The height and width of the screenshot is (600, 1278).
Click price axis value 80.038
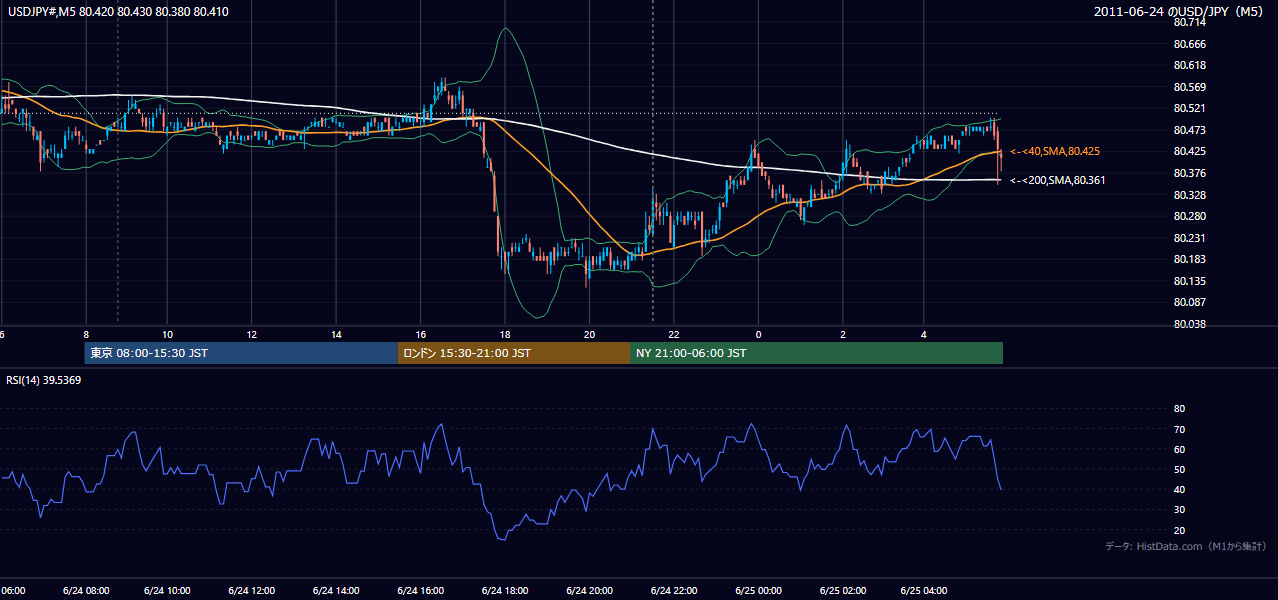[1189, 324]
